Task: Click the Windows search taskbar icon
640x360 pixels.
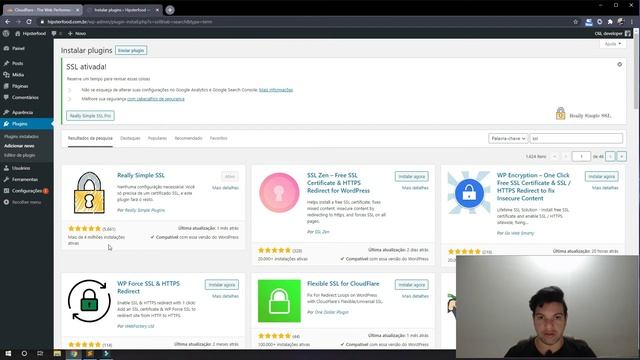Action: click(x=24, y=353)
